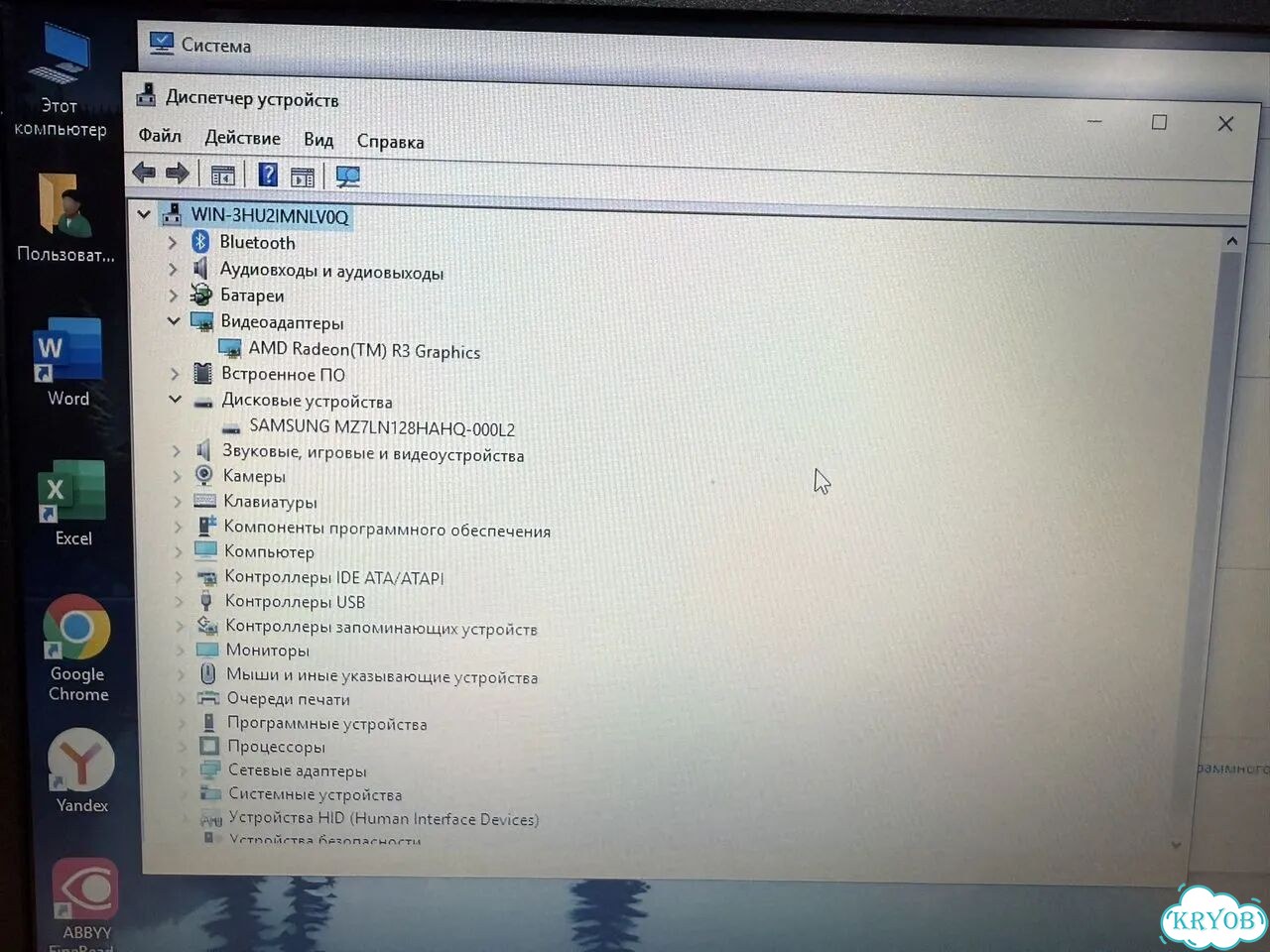Collapse the Дисковые устройства category

[x=176, y=399]
